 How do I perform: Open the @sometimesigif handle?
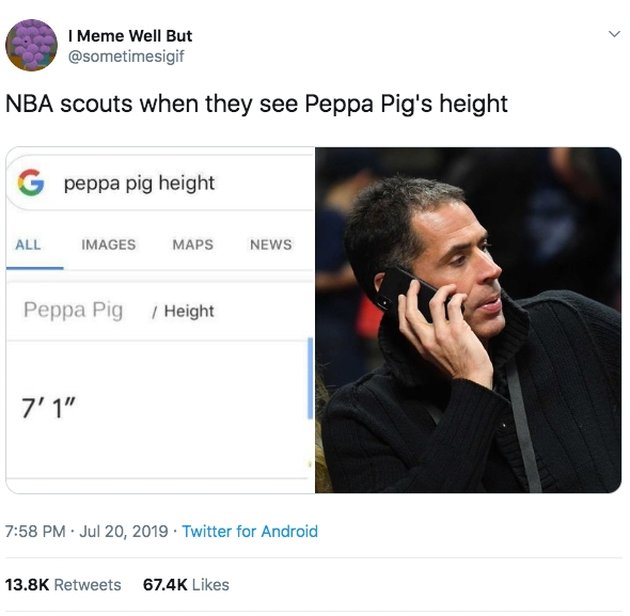tap(126, 56)
